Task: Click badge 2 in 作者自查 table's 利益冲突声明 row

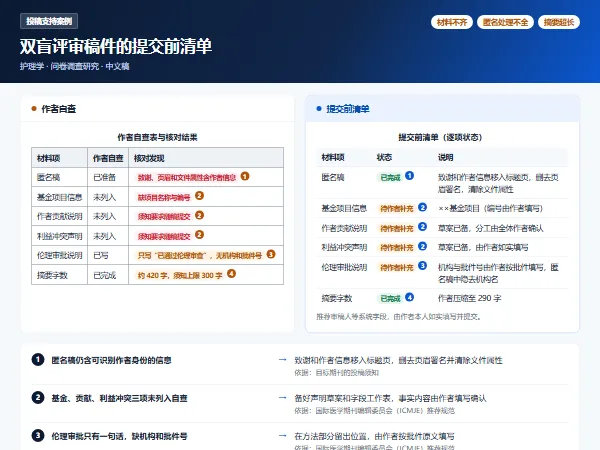Action: coord(199,235)
